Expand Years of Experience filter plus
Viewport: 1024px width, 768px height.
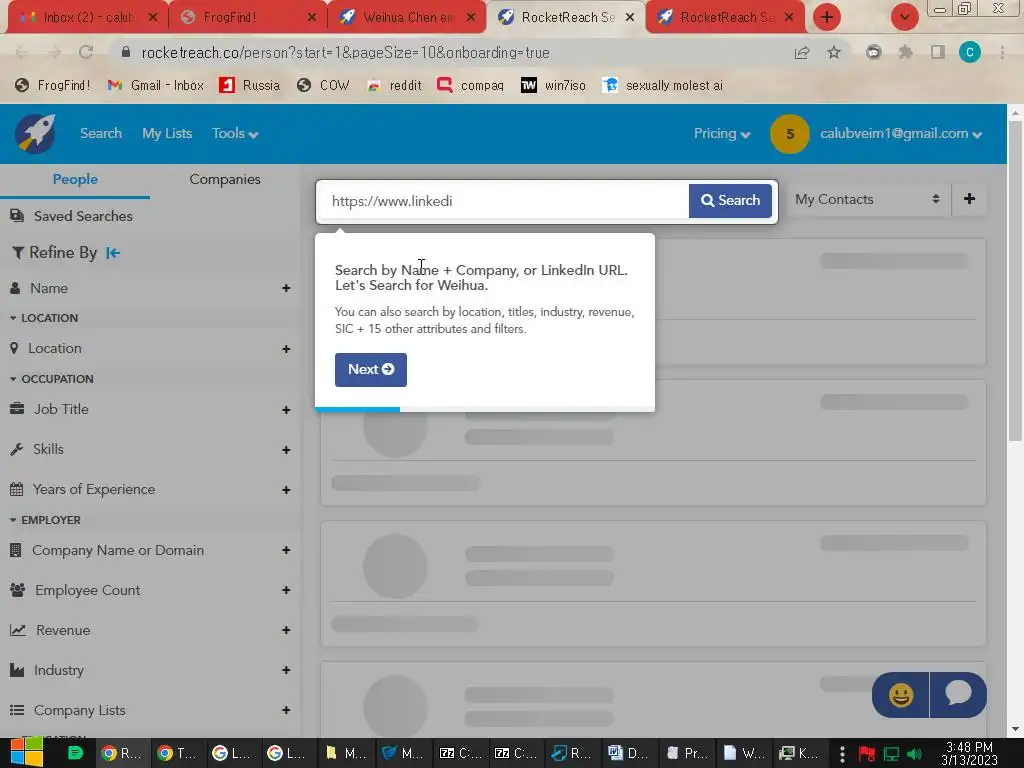(286, 490)
